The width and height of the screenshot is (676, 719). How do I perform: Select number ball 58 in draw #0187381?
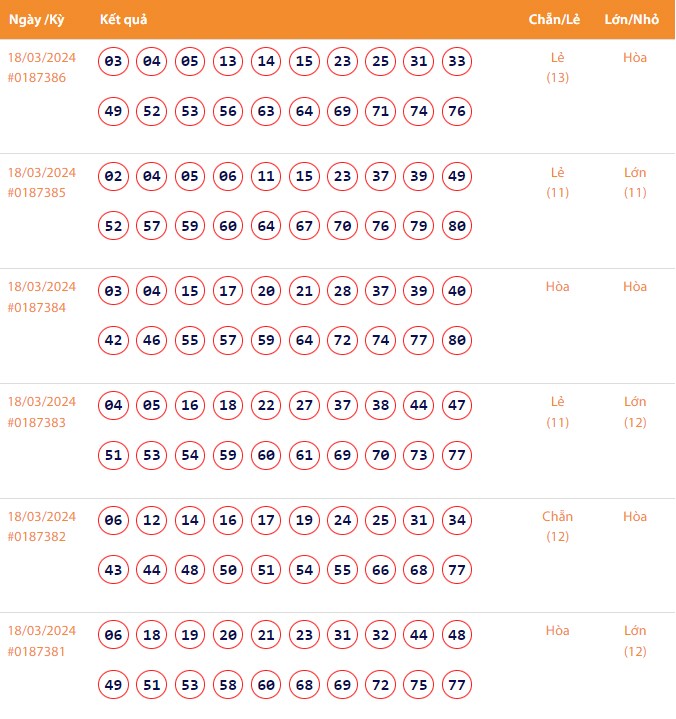coord(228,684)
